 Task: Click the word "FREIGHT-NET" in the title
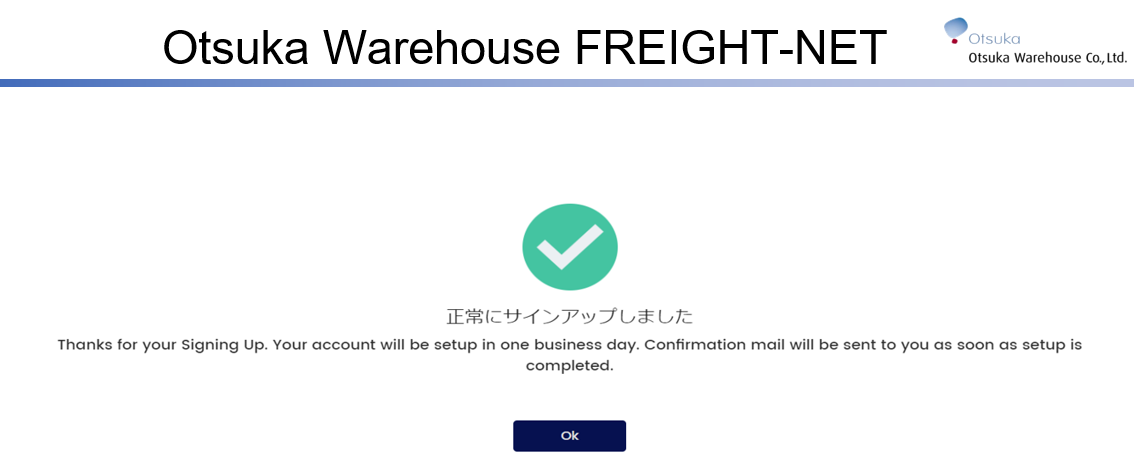[x=730, y=48]
